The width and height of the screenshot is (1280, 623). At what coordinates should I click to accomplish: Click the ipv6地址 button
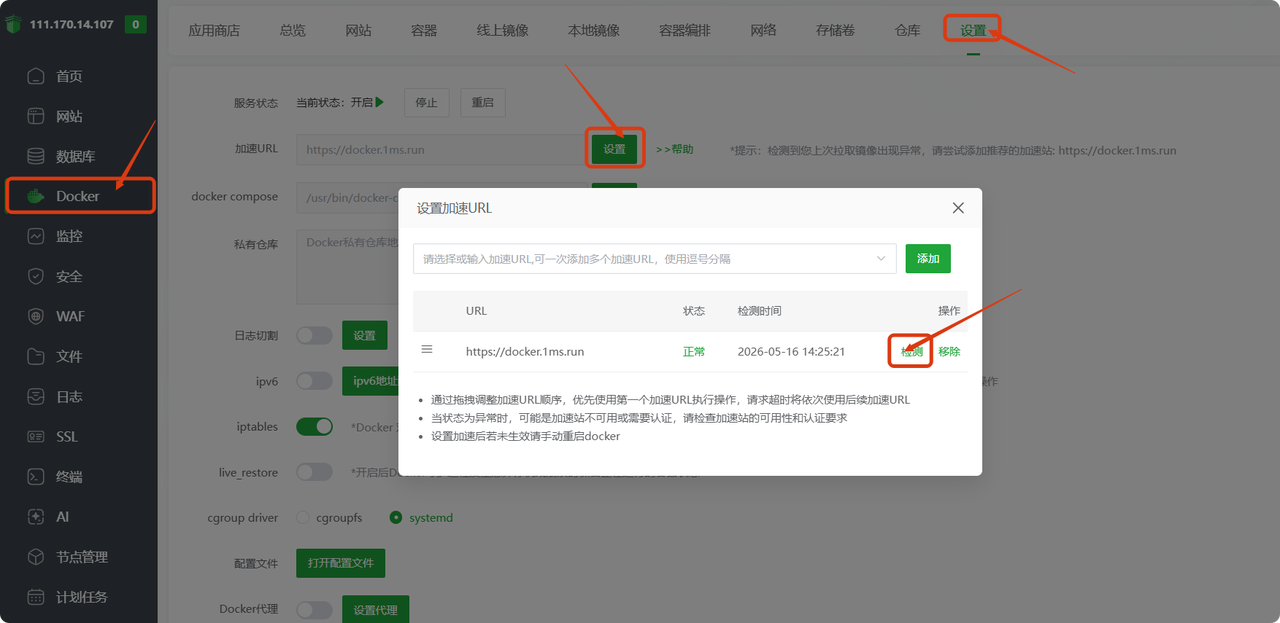click(x=370, y=381)
